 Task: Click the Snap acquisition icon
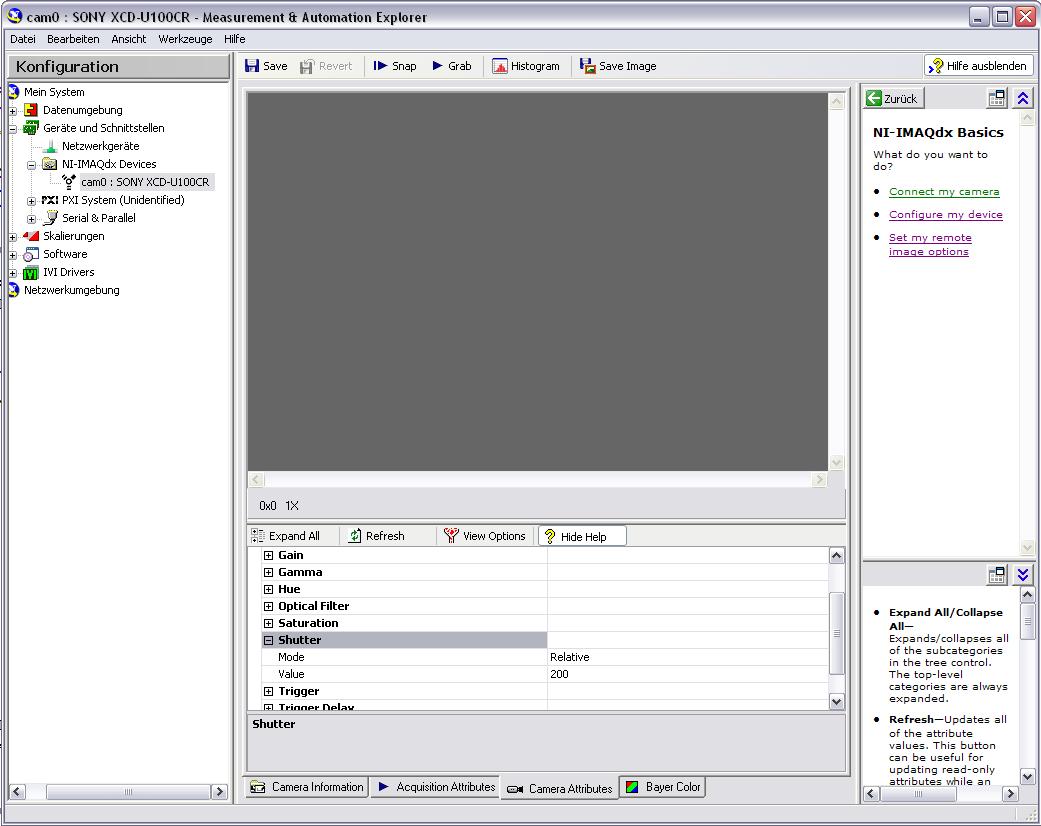pos(381,66)
